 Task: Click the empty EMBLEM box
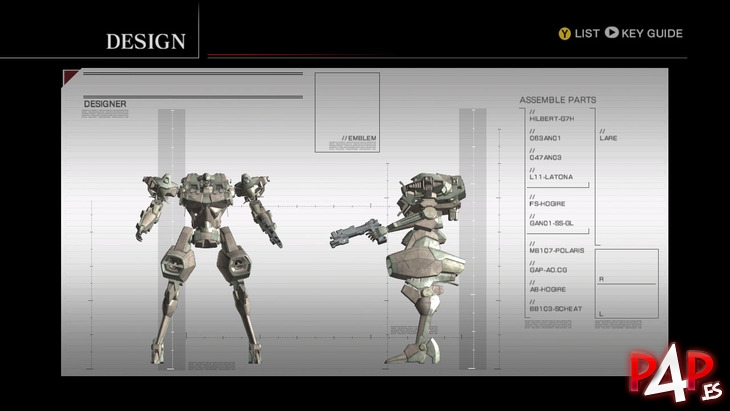pos(347,112)
